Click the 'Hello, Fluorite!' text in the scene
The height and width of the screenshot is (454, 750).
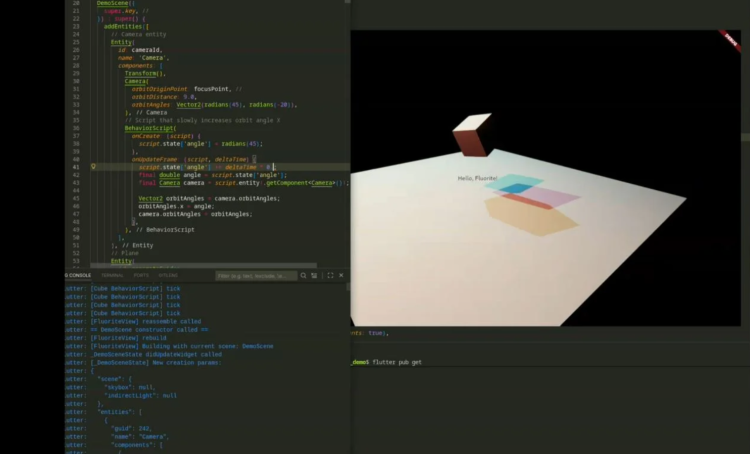coord(478,178)
